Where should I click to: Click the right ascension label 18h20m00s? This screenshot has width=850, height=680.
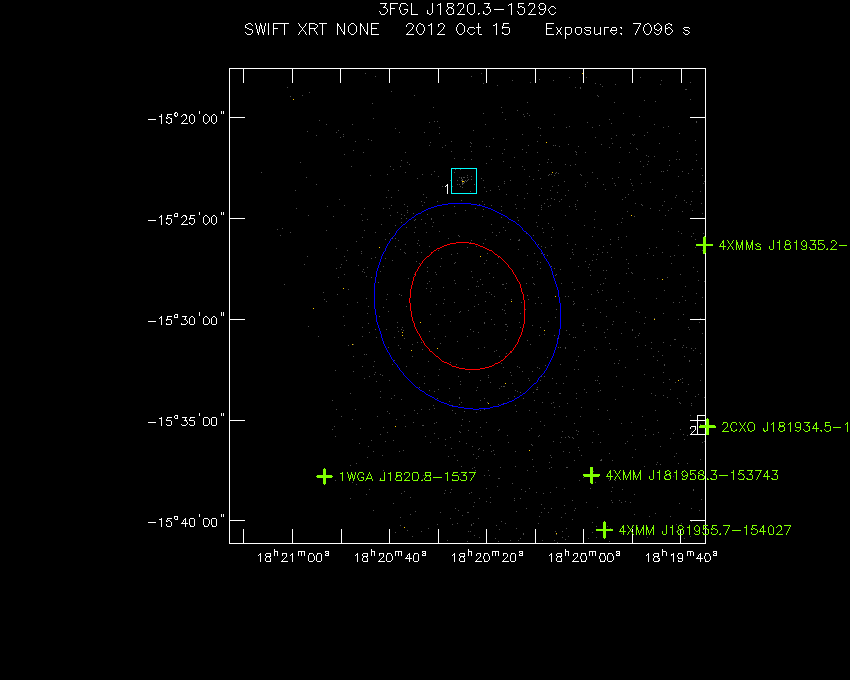pos(584,557)
